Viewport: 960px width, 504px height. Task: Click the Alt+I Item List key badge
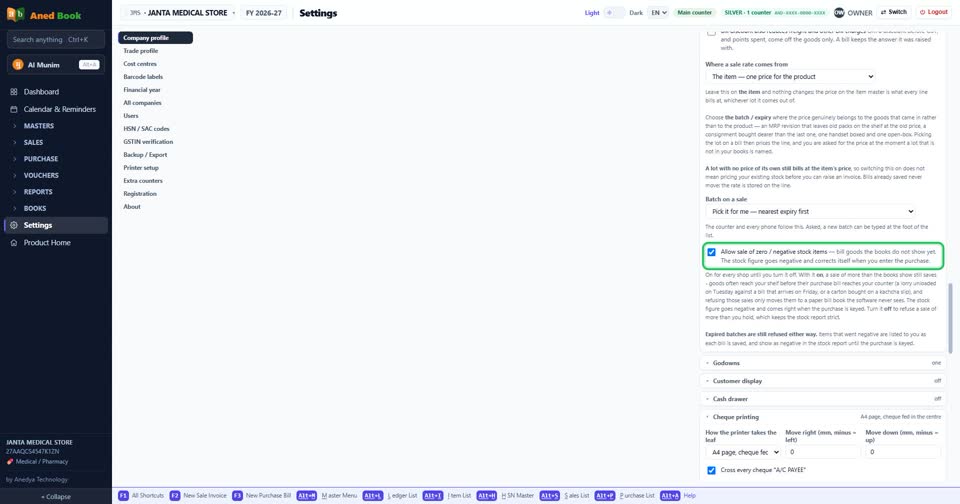pos(432,495)
